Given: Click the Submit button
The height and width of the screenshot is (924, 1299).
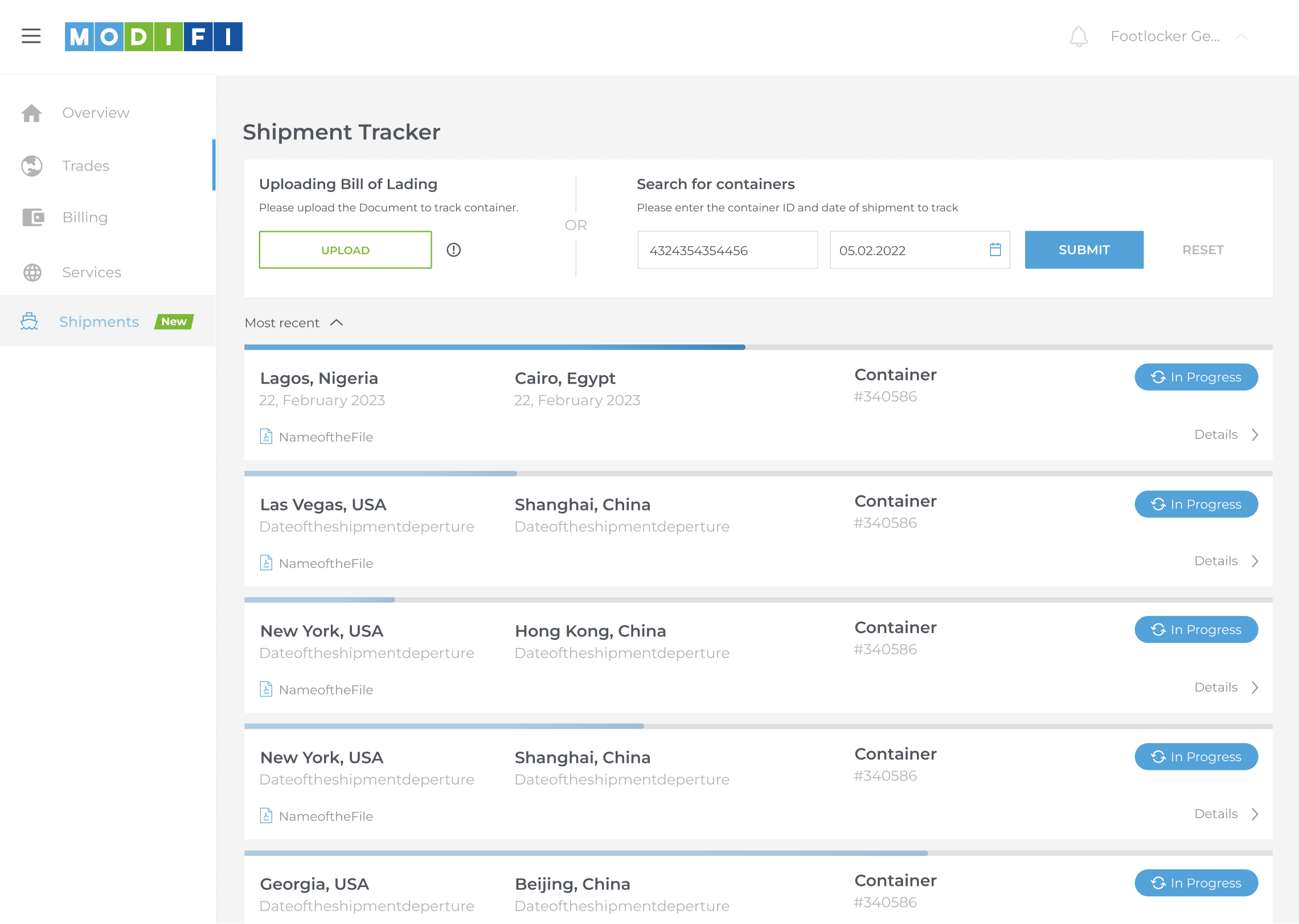Looking at the screenshot, I should coord(1083,249).
